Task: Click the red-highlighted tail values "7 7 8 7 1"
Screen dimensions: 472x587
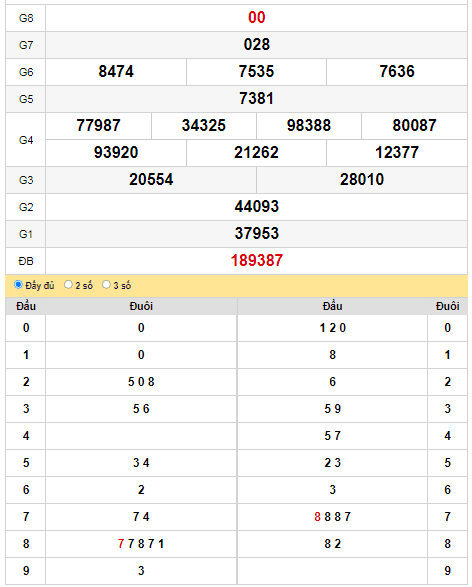Action: pos(141,544)
